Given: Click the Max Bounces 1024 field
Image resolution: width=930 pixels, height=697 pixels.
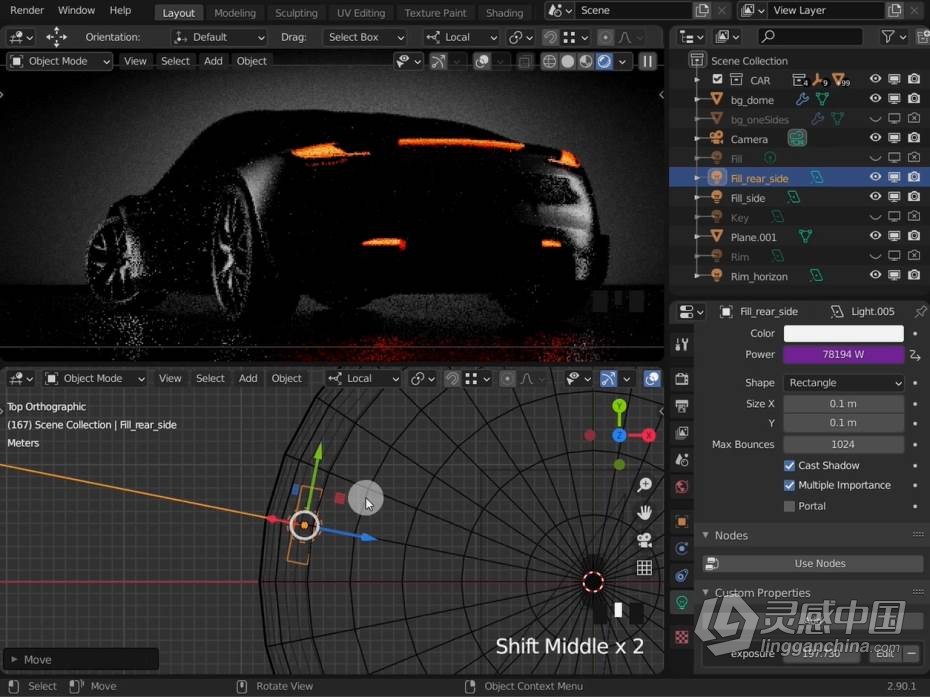Looking at the screenshot, I should pos(843,444).
